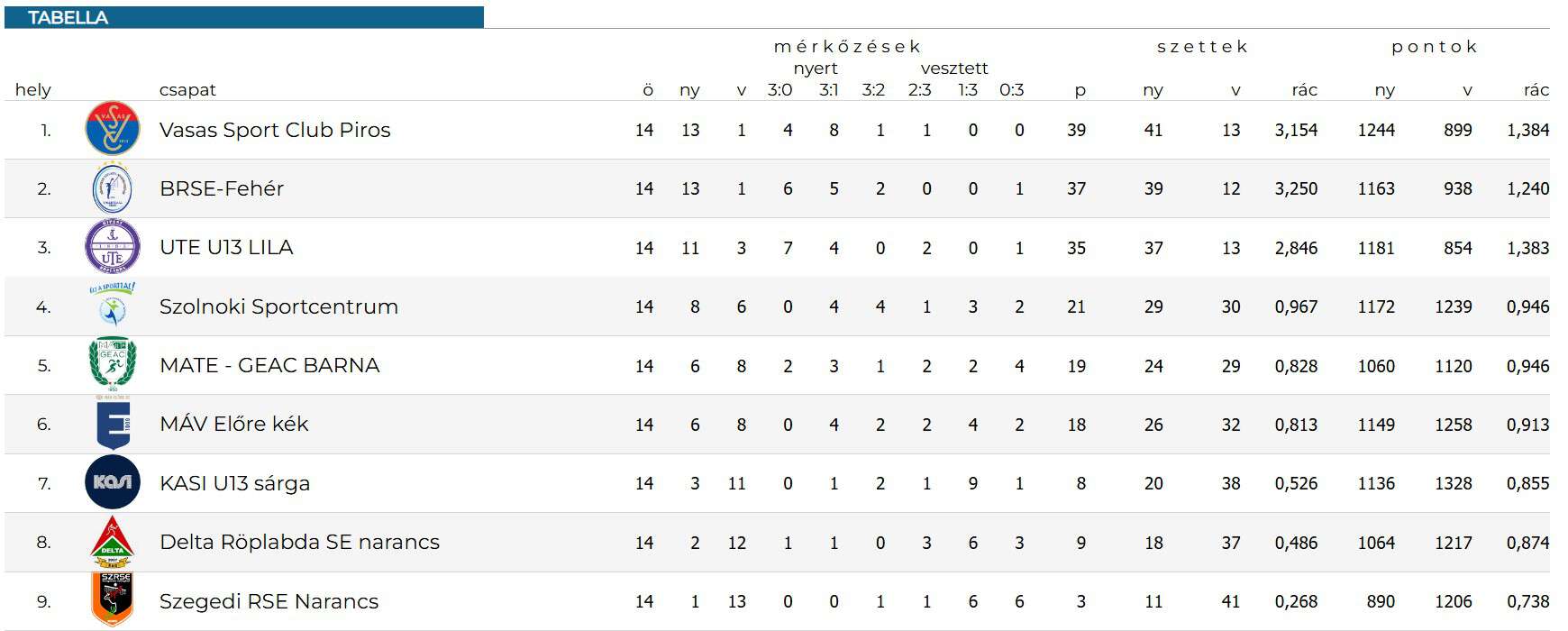Open the Szolnoki Sportcentrum team page
Image resolution: width=1568 pixels, height=631 pixels.
pyautogui.click(x=278, y=306)
